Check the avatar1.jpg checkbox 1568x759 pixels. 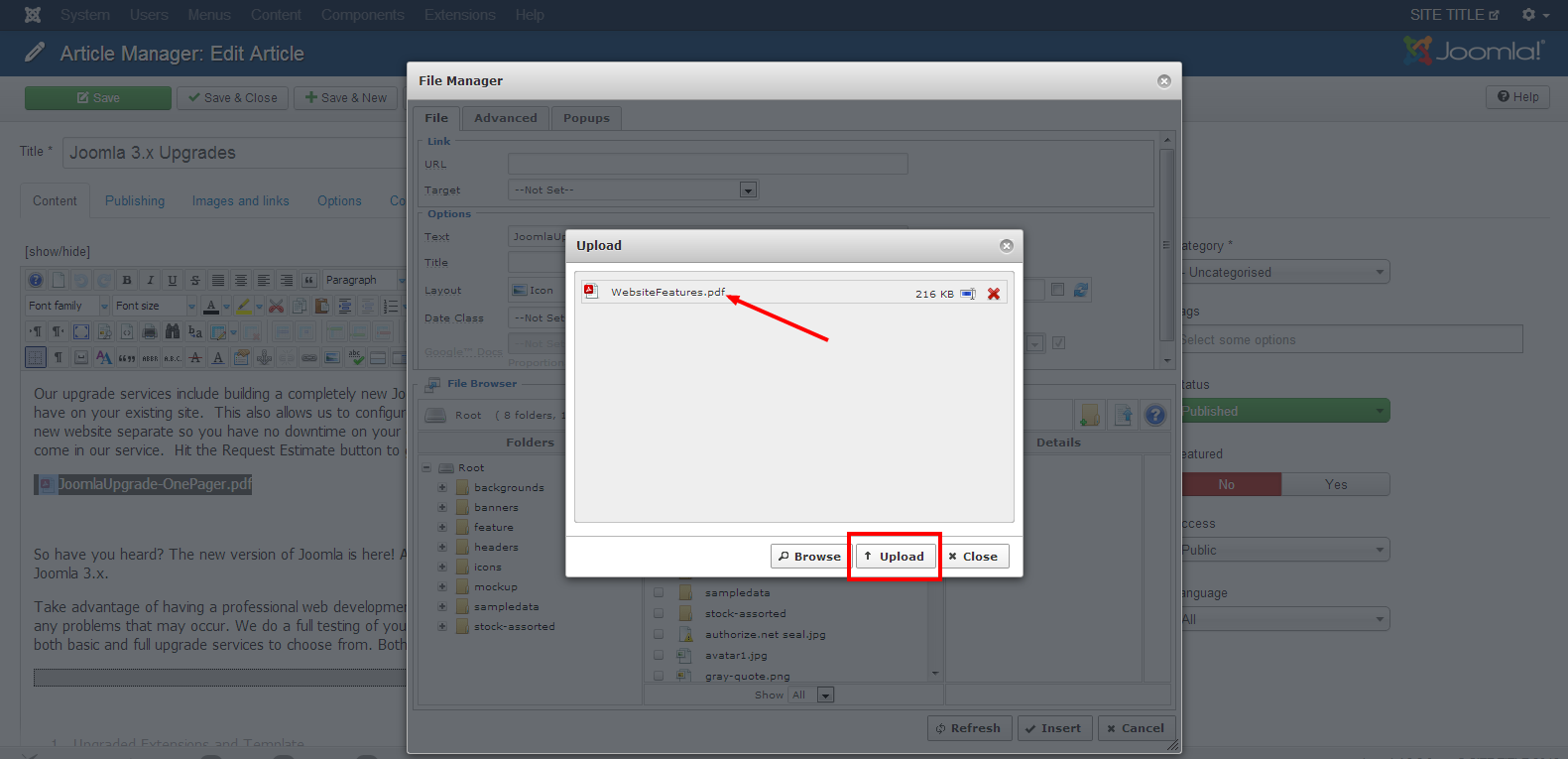pyautogui.click(x=659, y=655)
